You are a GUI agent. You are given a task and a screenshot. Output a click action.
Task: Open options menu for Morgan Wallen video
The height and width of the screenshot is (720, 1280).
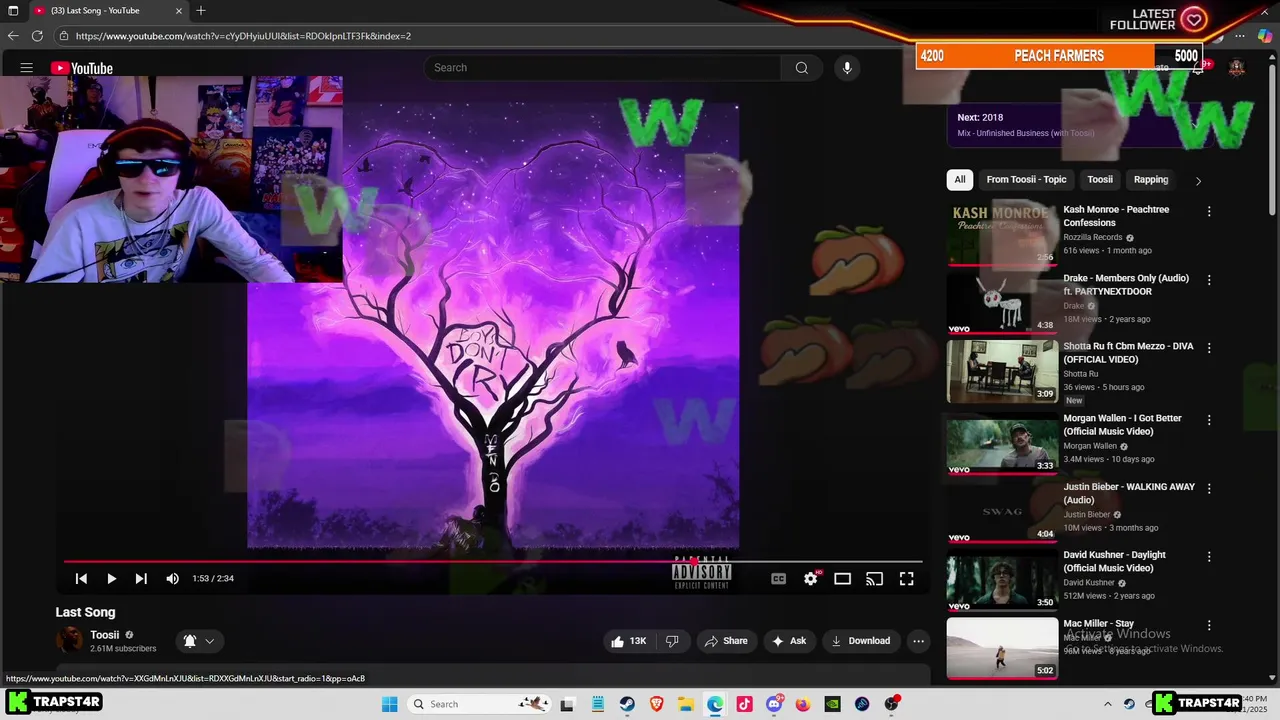1209,420
